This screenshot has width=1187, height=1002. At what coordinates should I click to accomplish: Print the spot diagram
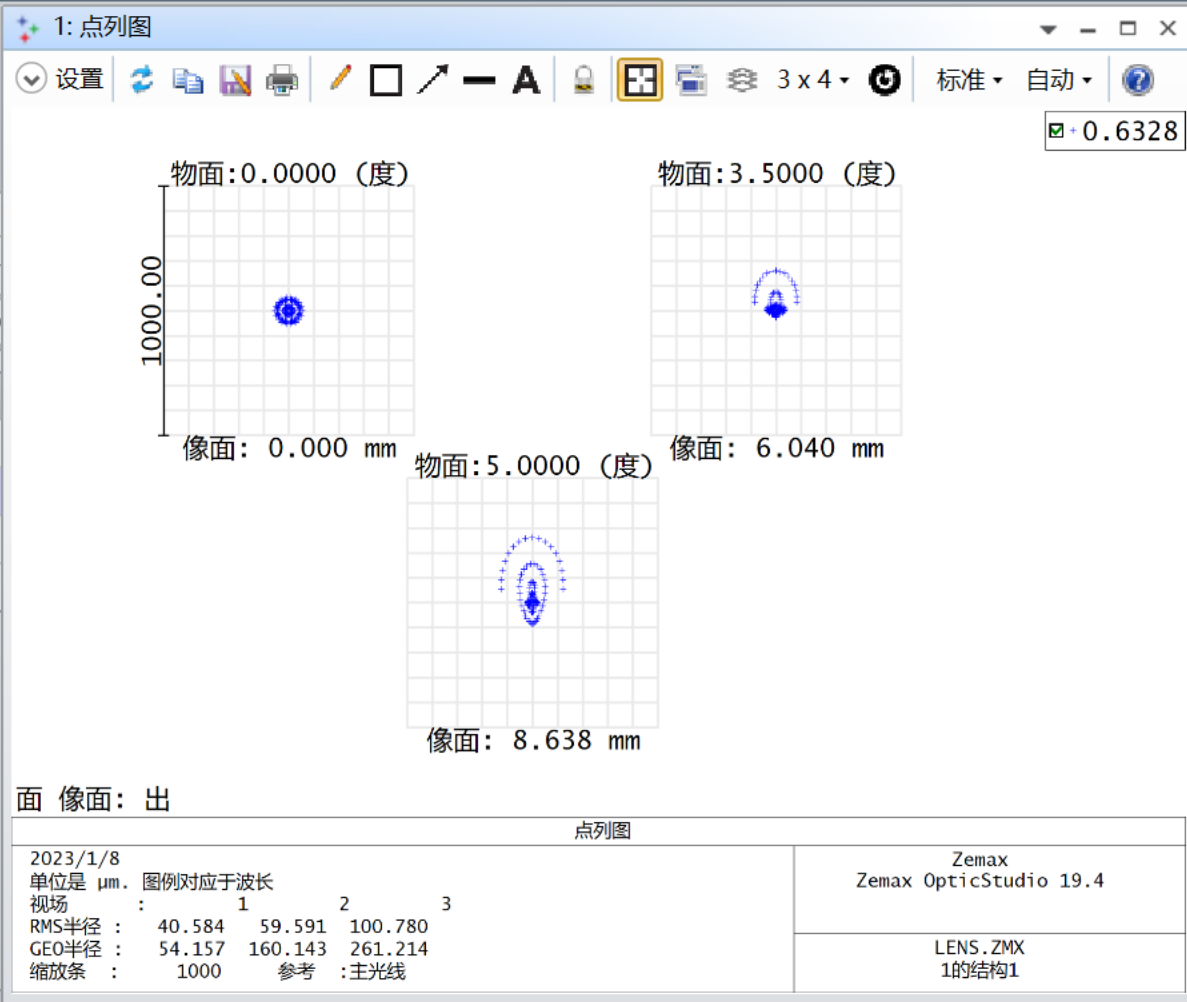(282, 79)
